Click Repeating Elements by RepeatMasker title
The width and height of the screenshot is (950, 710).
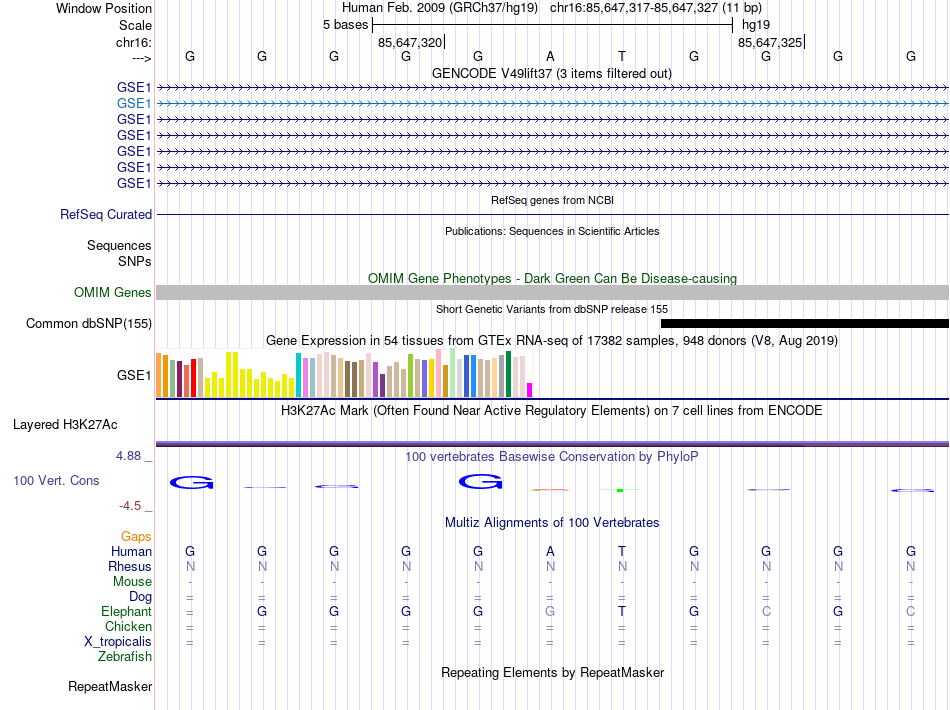coord(552,672)
